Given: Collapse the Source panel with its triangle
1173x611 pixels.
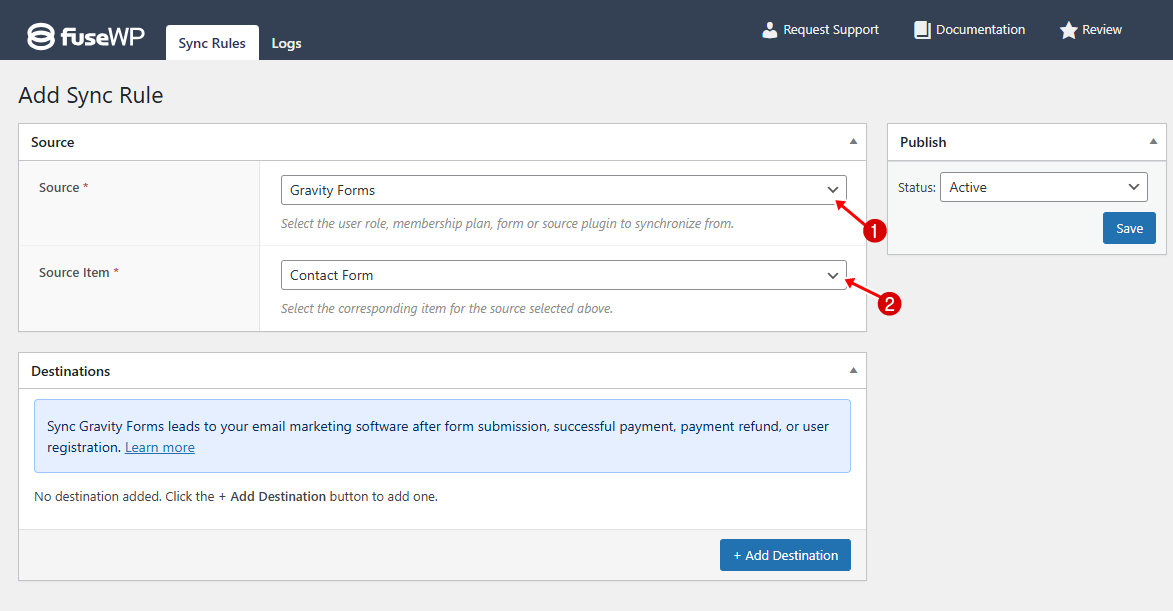Looking at the screenshot, I should (853, 141).
